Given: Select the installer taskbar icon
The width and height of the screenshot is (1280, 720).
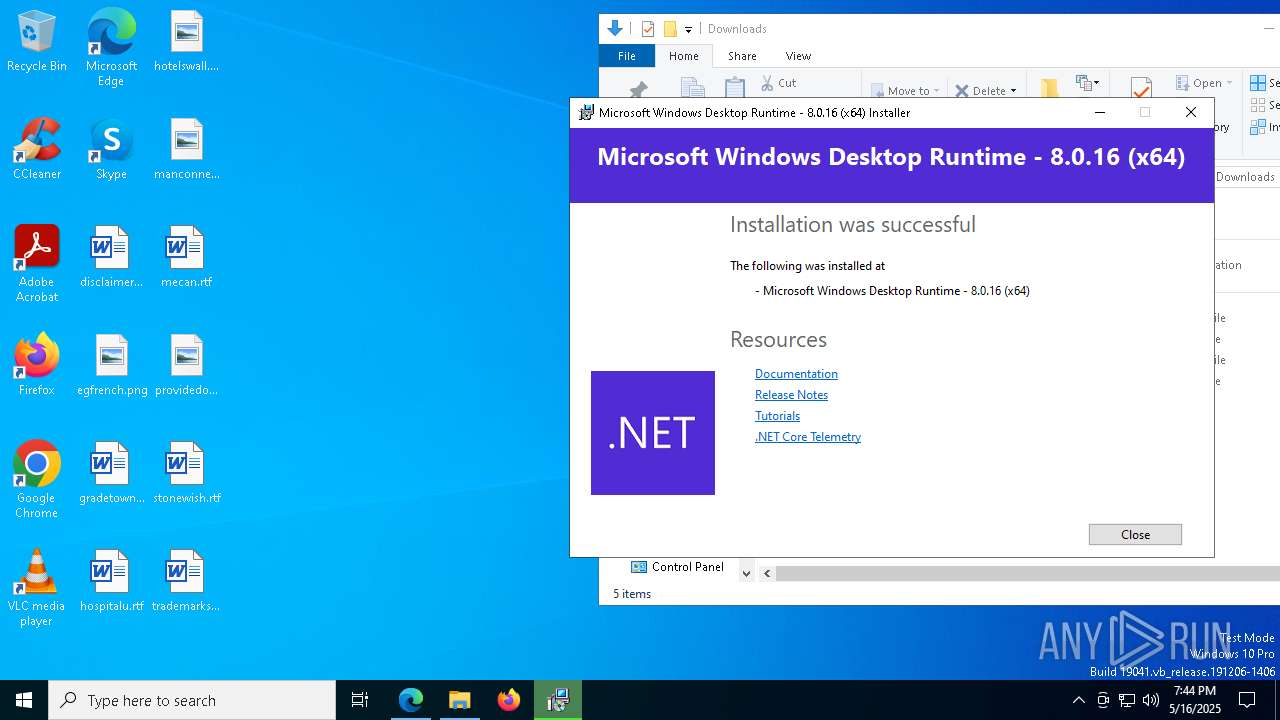Looking at the screenshot, I should [x=558, y=700].
